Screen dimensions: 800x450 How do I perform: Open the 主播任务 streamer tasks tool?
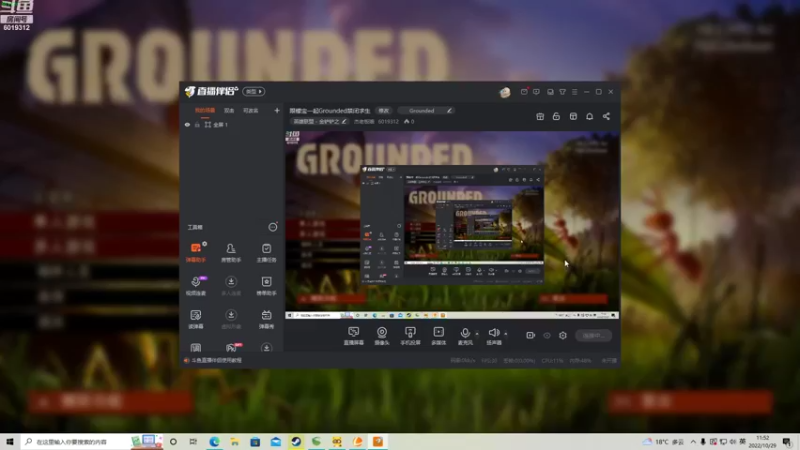266,252
